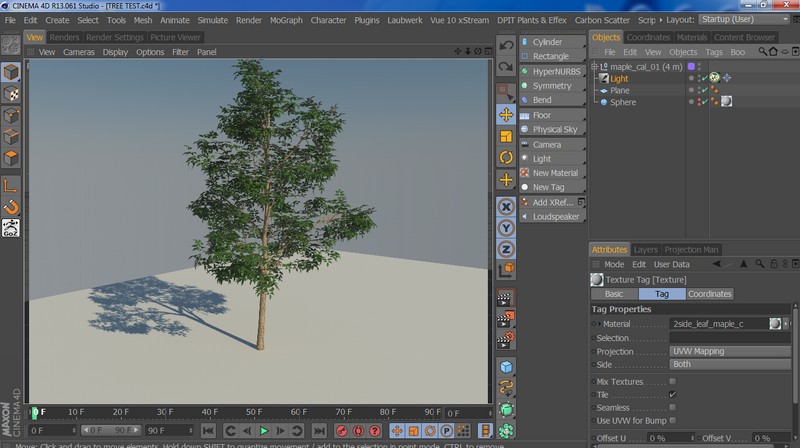Enable the Seamless checkbox
The height and width of the screenshot is (448, 800).
(672, 407)
